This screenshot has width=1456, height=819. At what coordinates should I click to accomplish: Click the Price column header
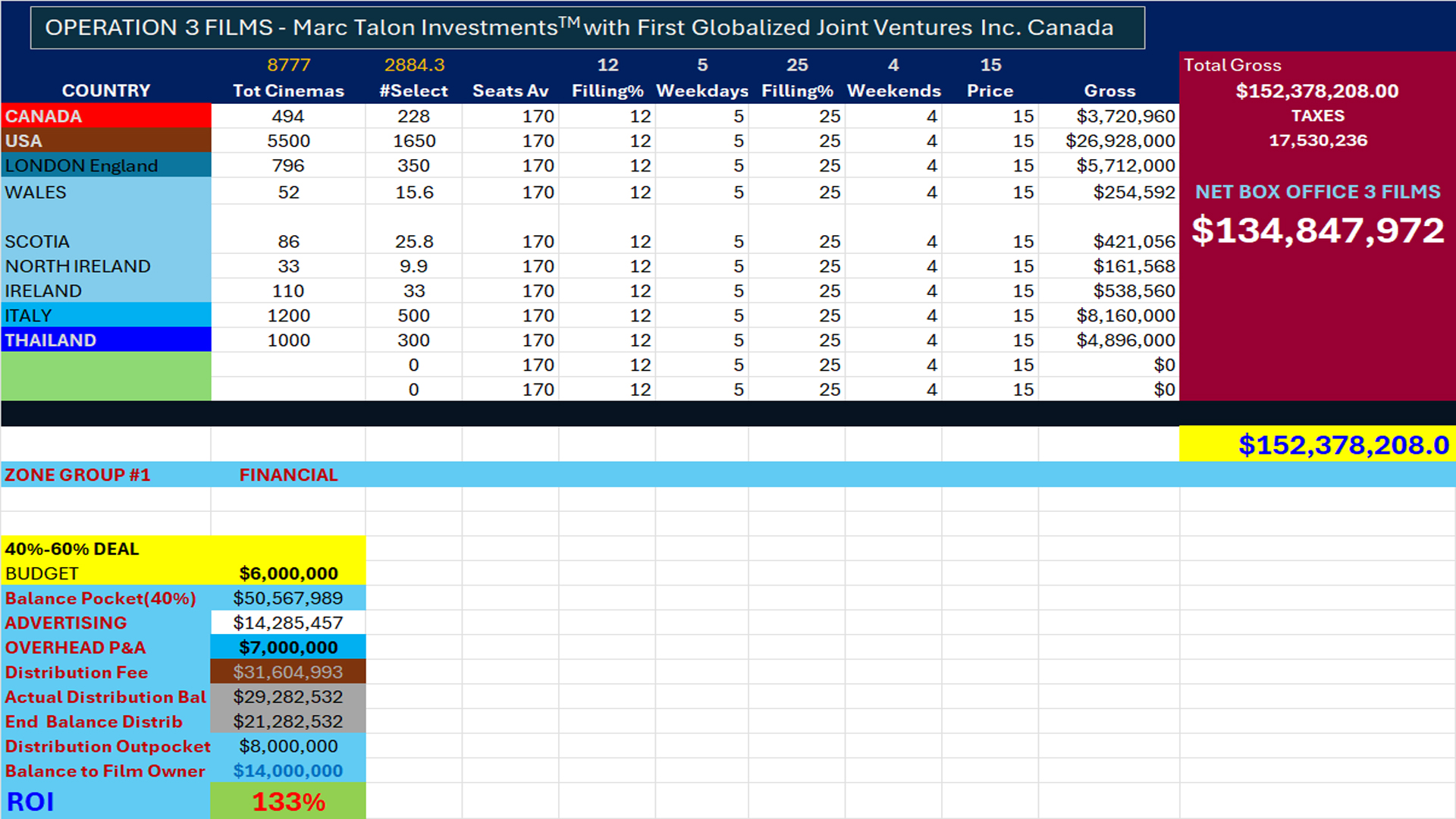[990, 91]
